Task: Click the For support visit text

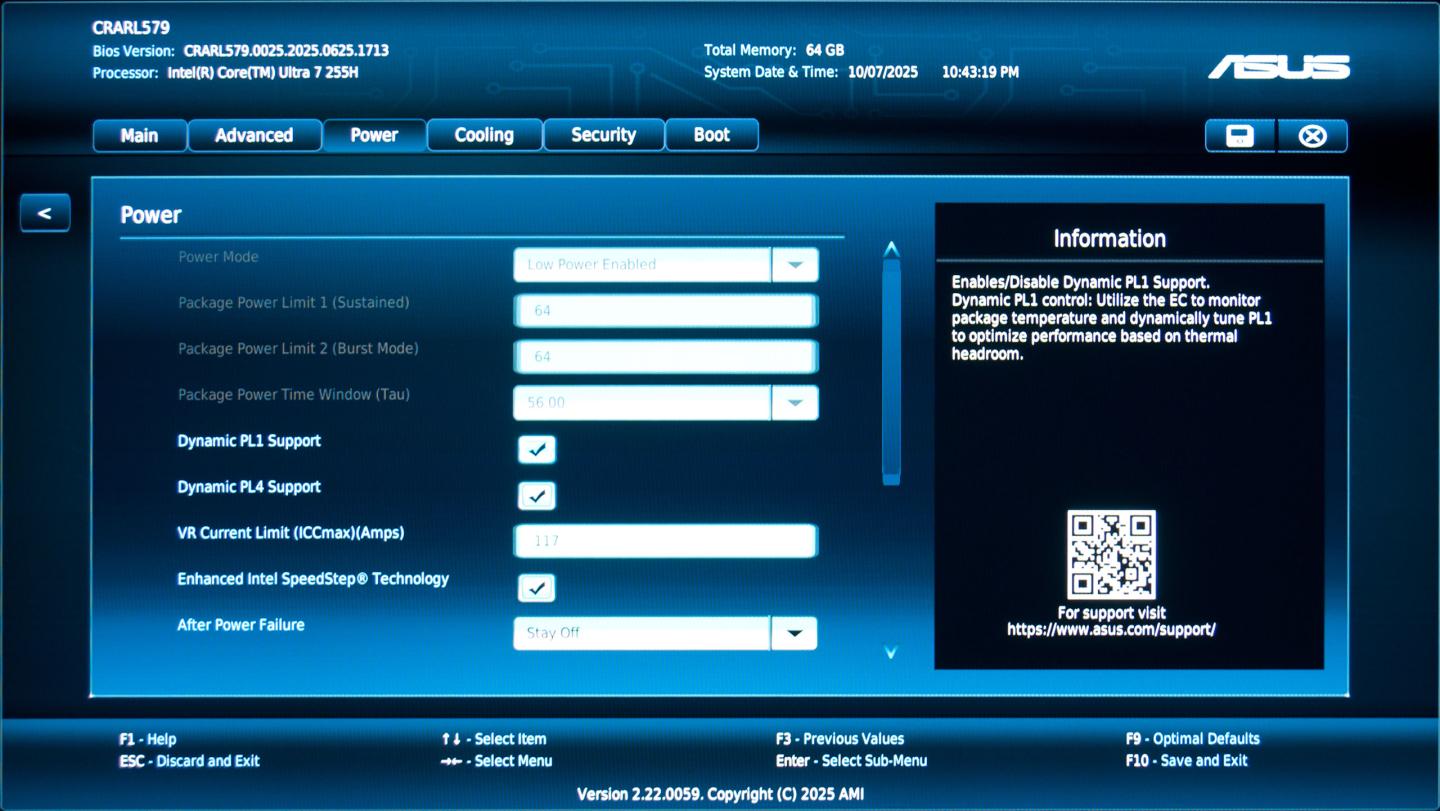Action: [x=1112, y=613]
